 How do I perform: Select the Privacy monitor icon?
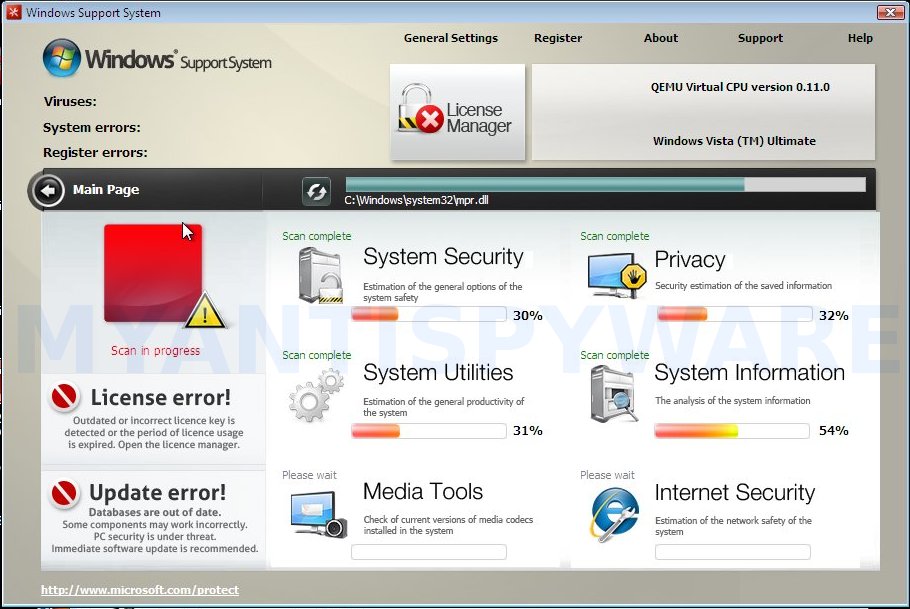(616, 275)
